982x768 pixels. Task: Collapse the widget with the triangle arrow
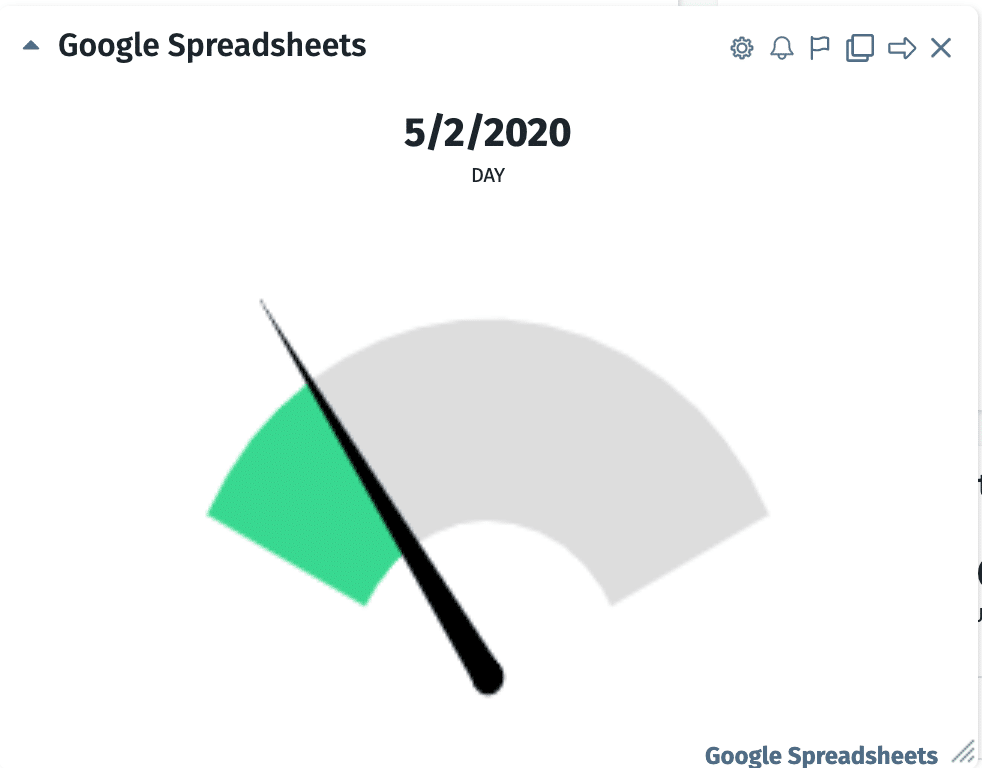pos(31,45)
